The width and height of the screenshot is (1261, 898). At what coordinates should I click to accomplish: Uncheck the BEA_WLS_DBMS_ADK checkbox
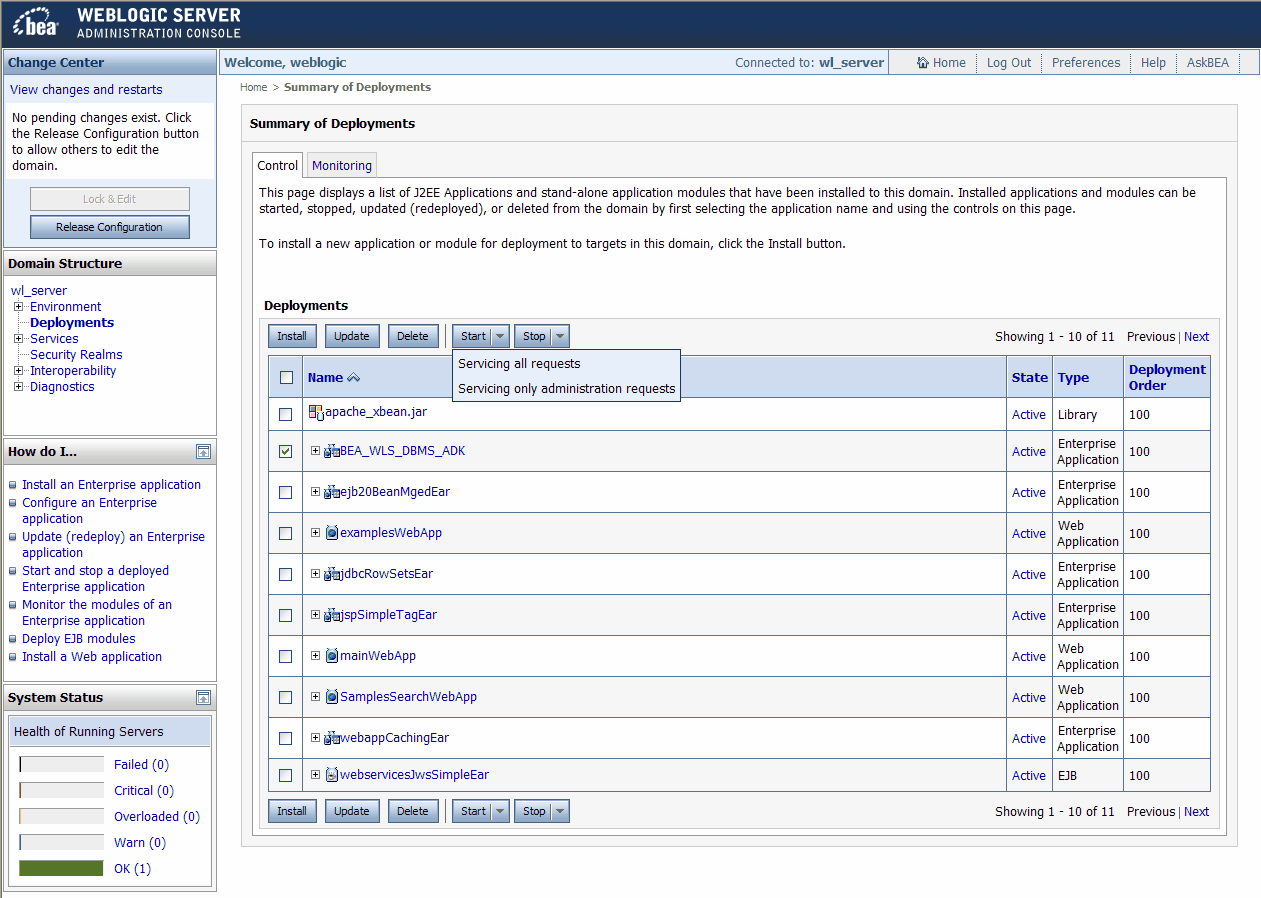point(286,452)
